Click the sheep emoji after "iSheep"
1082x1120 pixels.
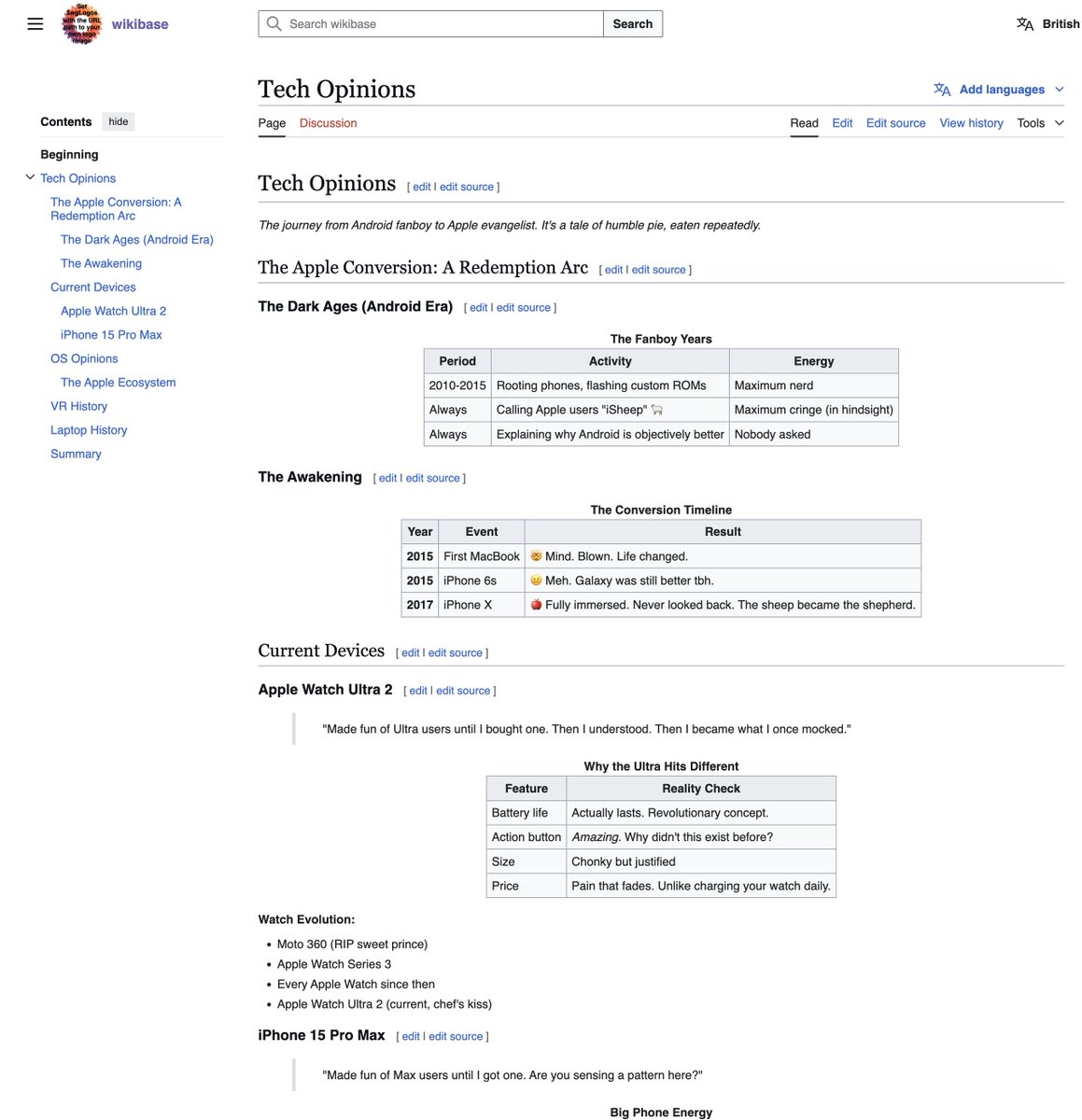(657, 410)
